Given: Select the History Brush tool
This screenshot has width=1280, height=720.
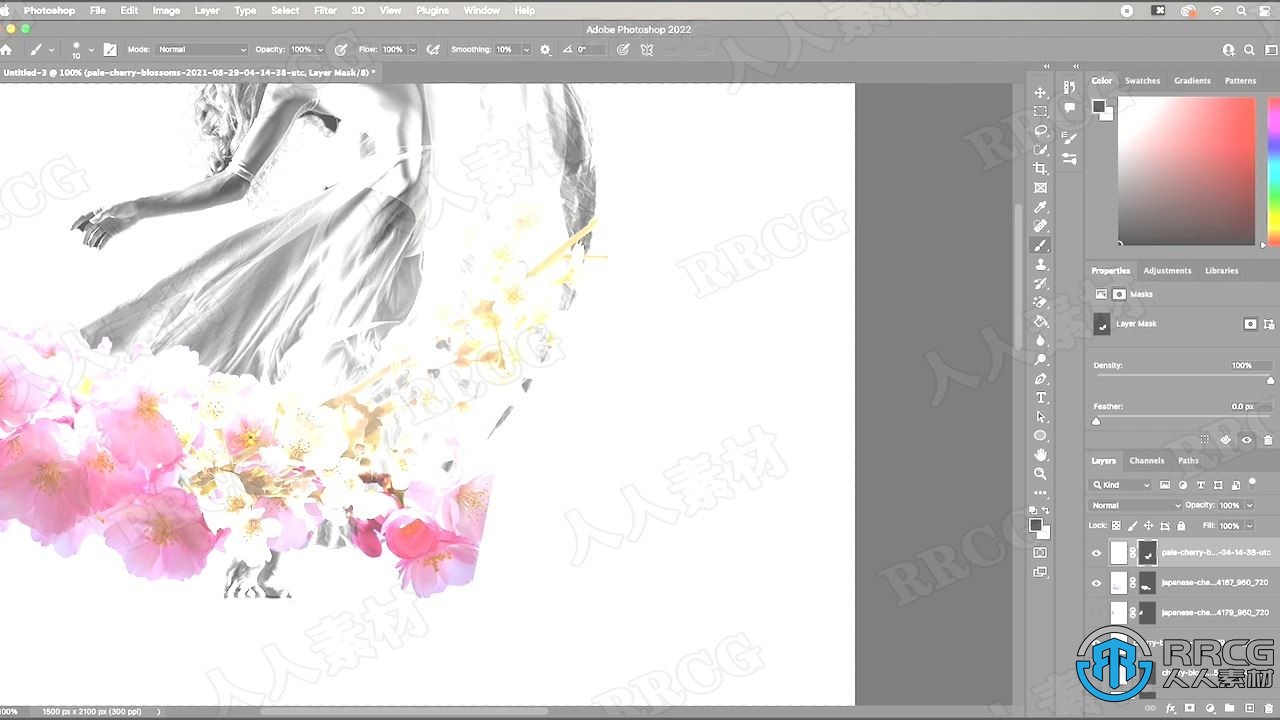Looking at the screenshot, I should 1040,283.
